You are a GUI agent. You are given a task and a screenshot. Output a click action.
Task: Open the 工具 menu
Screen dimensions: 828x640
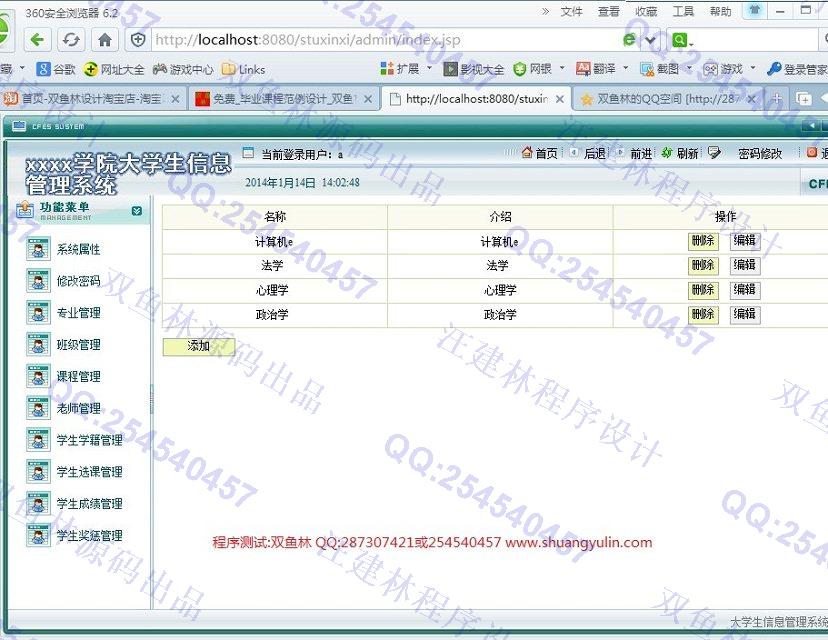point(683,11)
